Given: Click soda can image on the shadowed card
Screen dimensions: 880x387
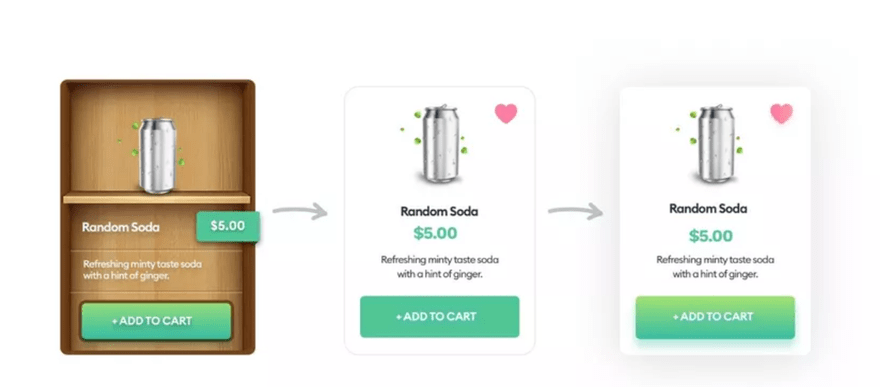Looking at the screenshot, I should click(x=716, y=144).
